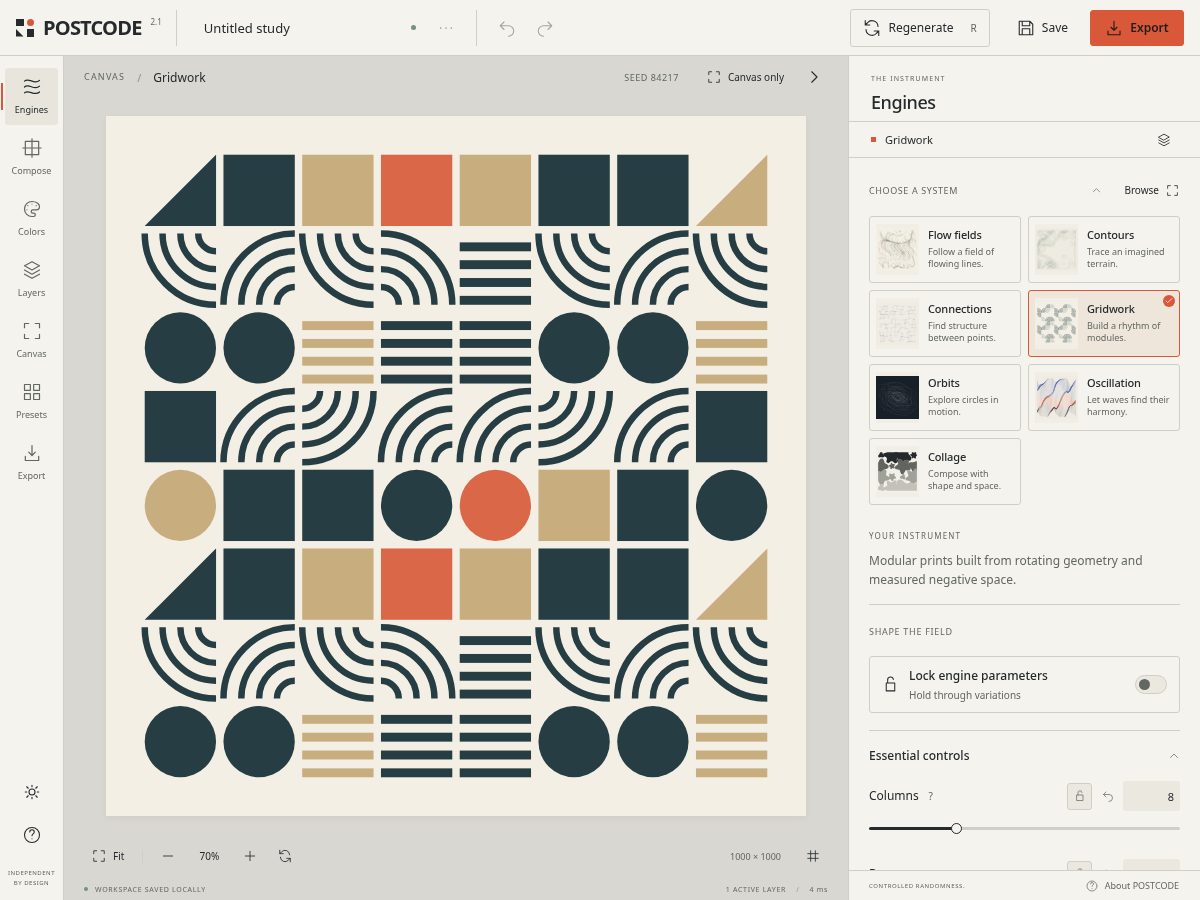Click the Columns slider handle

[x=956, y=828]
